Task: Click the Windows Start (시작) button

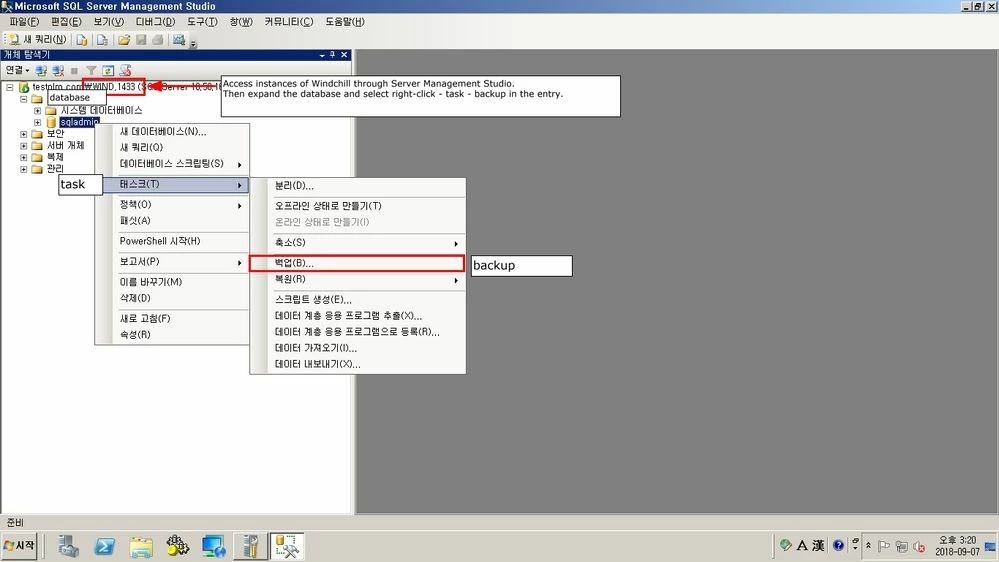Action: [x=19, y=546]
